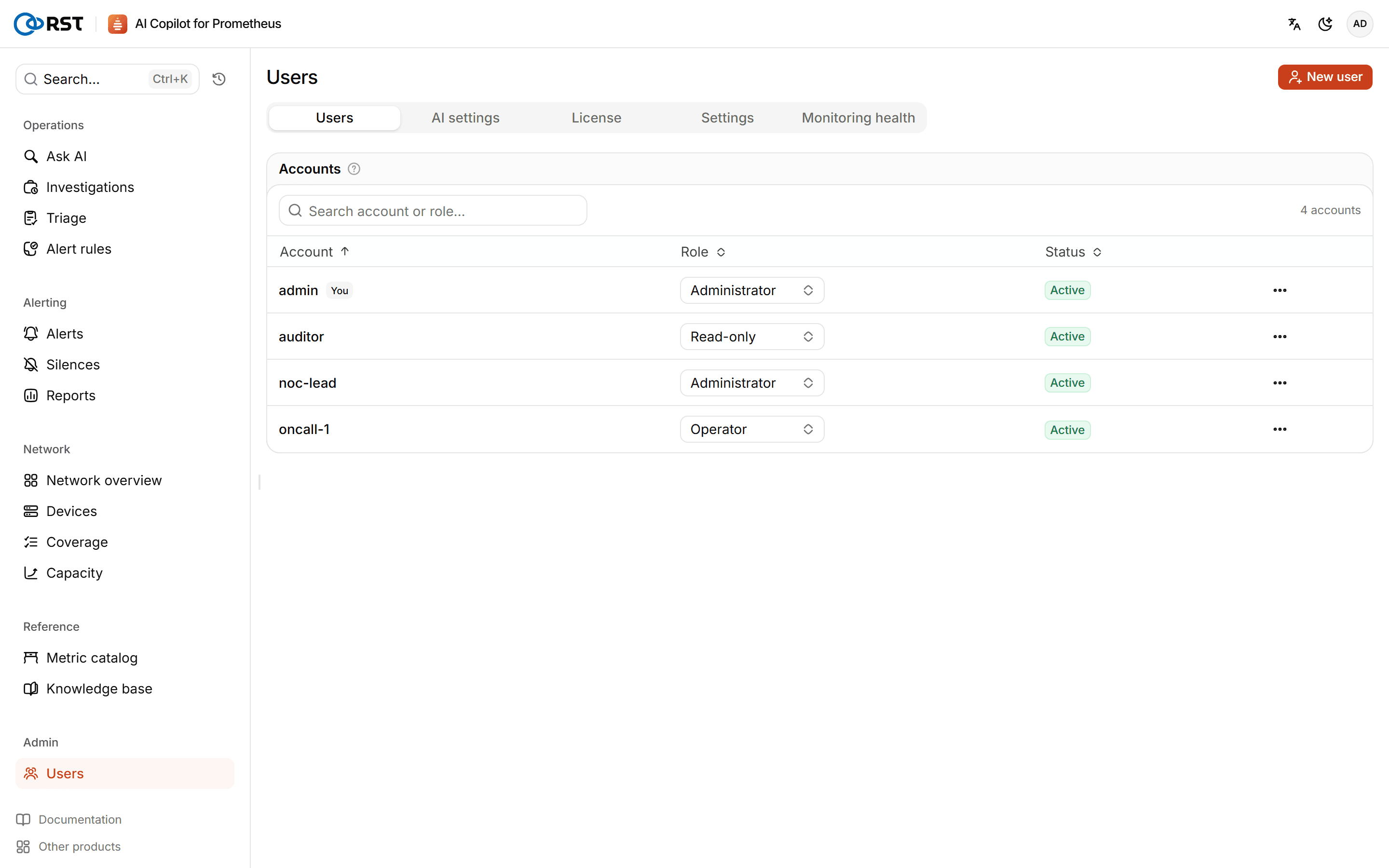The height and width of the screenshot is (868, 1389).
Task: Expand role dropdown for admin account
Action: [x=752, y=290]
